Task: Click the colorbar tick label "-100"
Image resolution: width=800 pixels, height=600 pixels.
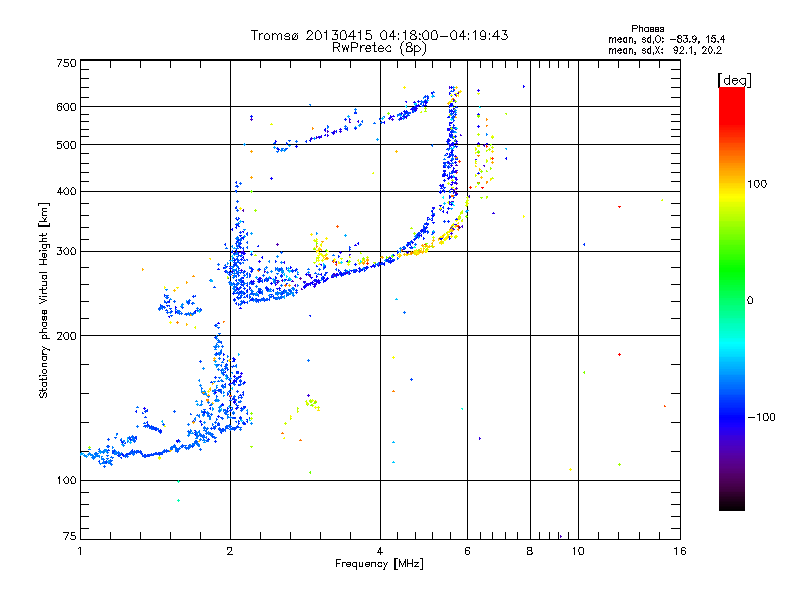Action: pos(761,417)
